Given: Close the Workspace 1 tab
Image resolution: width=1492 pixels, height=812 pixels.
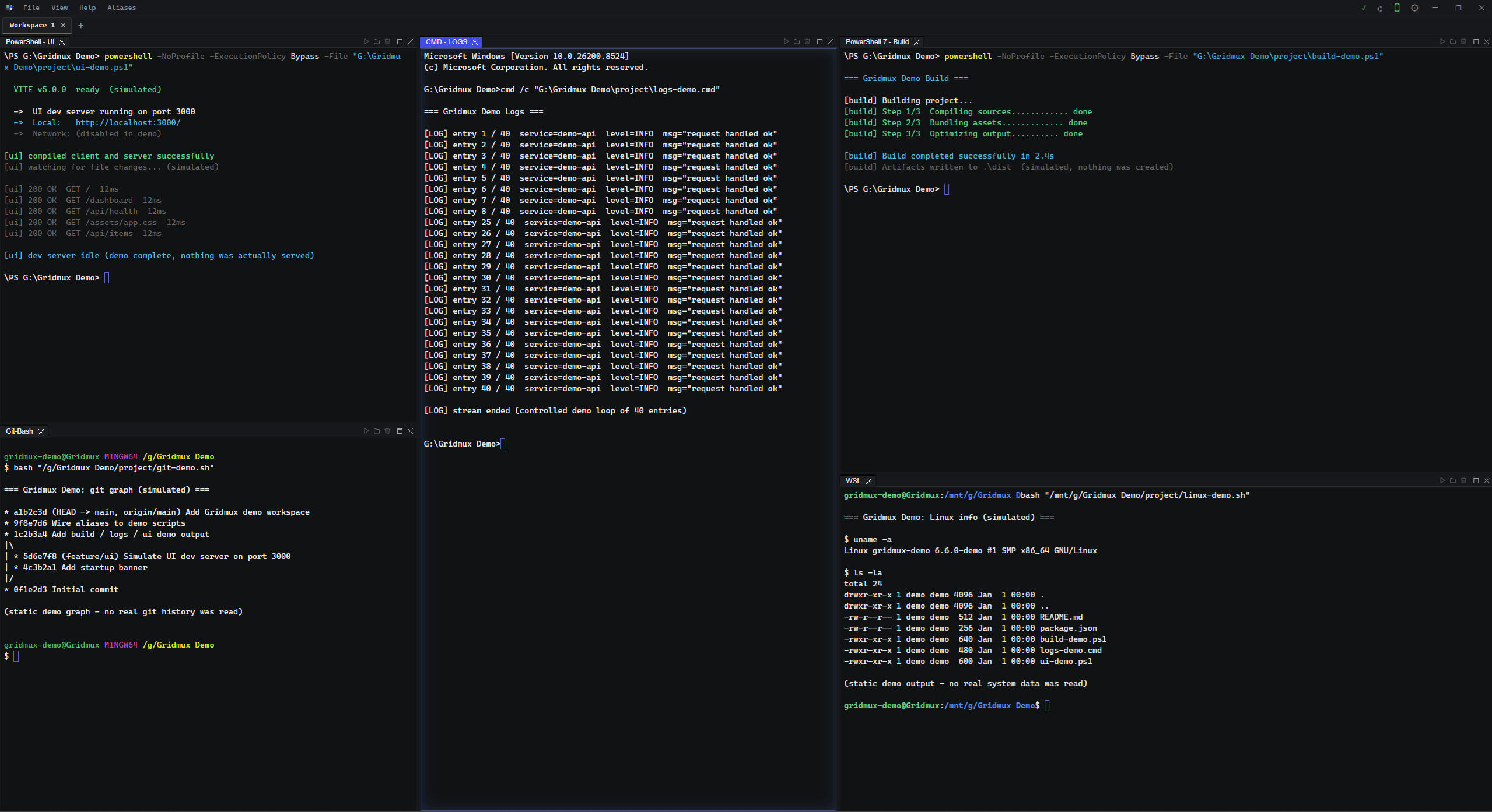Looking at the screenshot, I should (x=63, y=25).
